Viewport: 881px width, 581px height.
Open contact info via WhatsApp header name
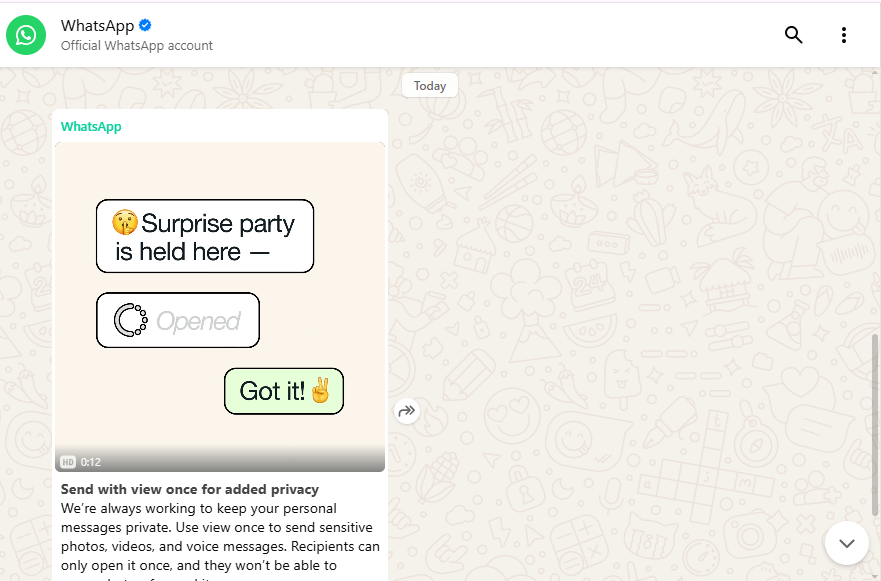coord(97,26)
